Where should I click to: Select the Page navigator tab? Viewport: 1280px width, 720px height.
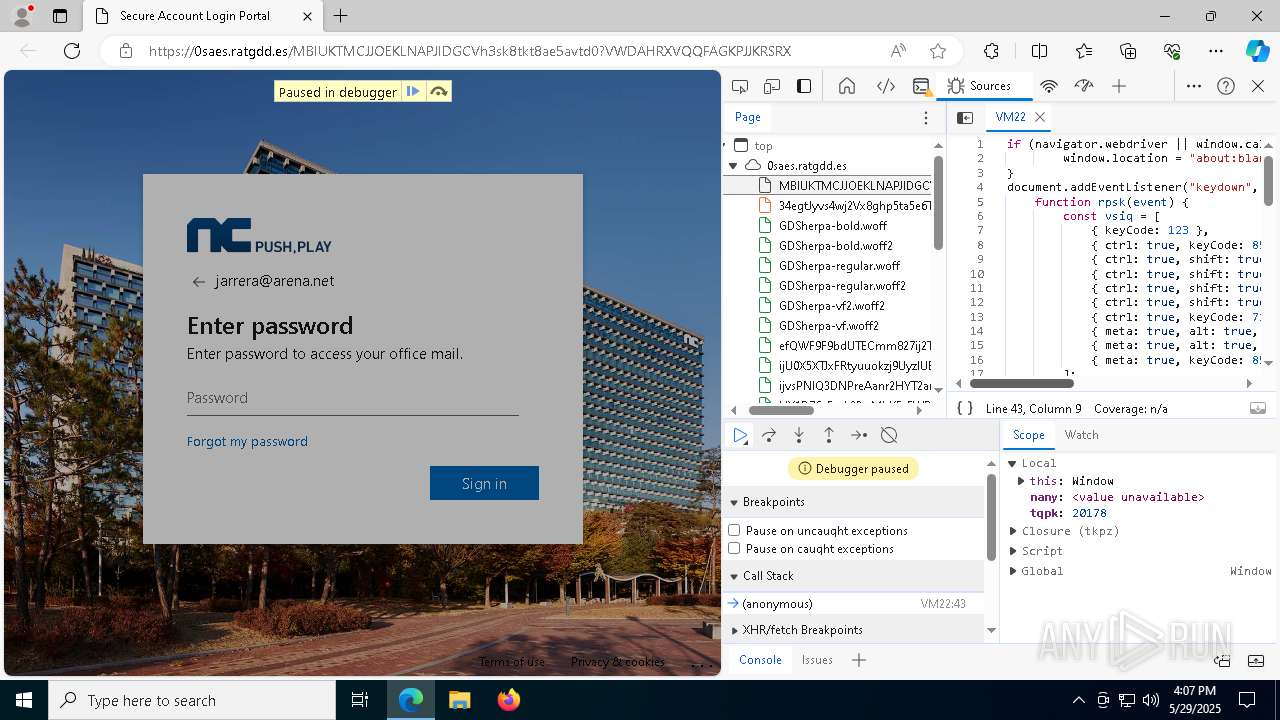coord(747,117)
